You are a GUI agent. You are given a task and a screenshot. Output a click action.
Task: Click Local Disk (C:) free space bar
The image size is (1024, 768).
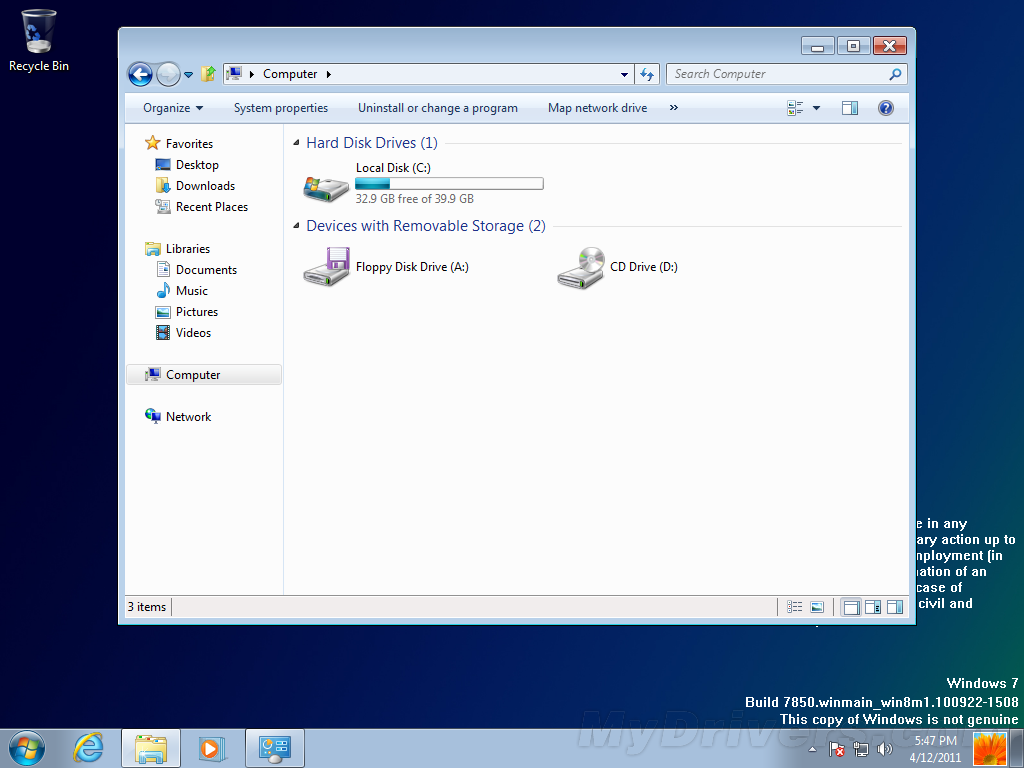(449, 184)
